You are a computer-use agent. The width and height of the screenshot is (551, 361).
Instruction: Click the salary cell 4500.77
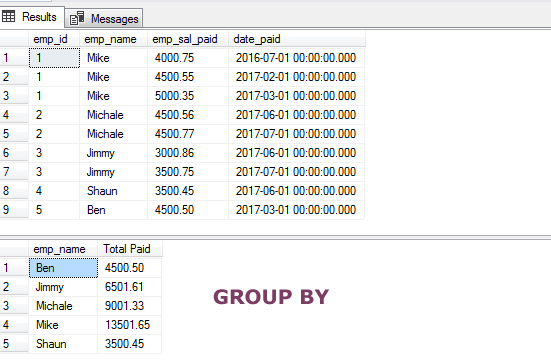click(x=188, y=134)
